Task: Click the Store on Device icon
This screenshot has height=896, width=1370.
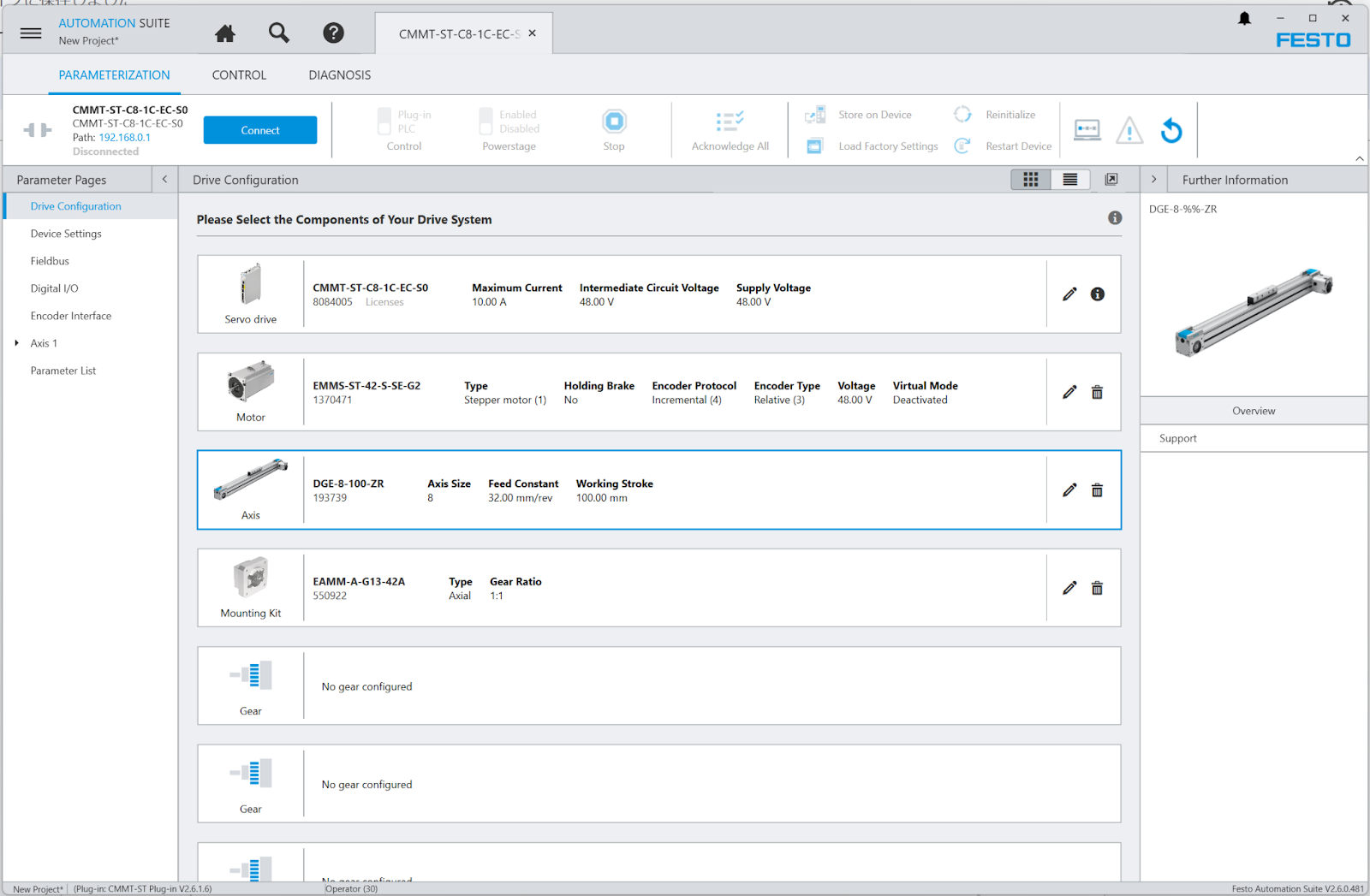Action: 815,115
